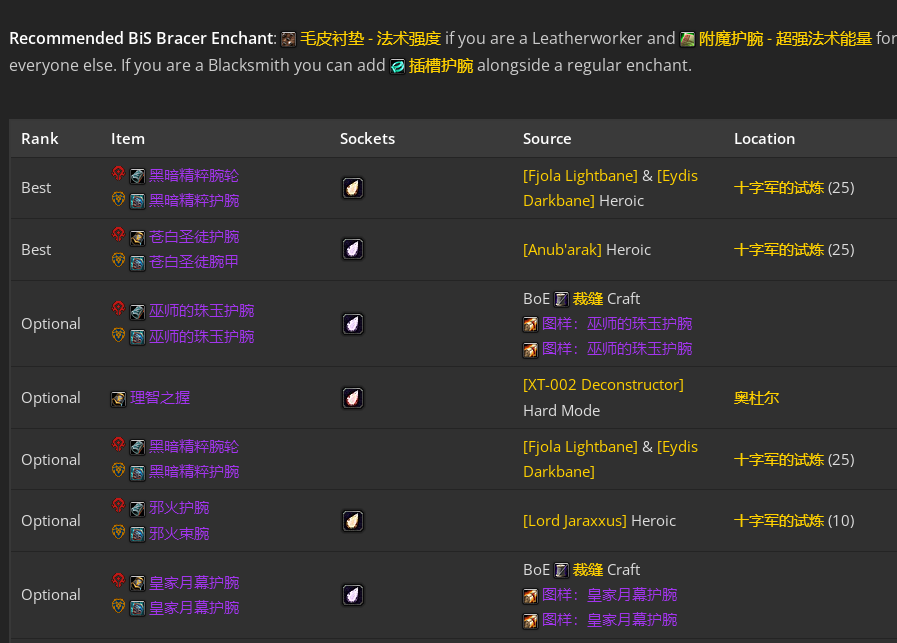Click the Alliance faction icon beside 邪火束腕

point(118,532)
